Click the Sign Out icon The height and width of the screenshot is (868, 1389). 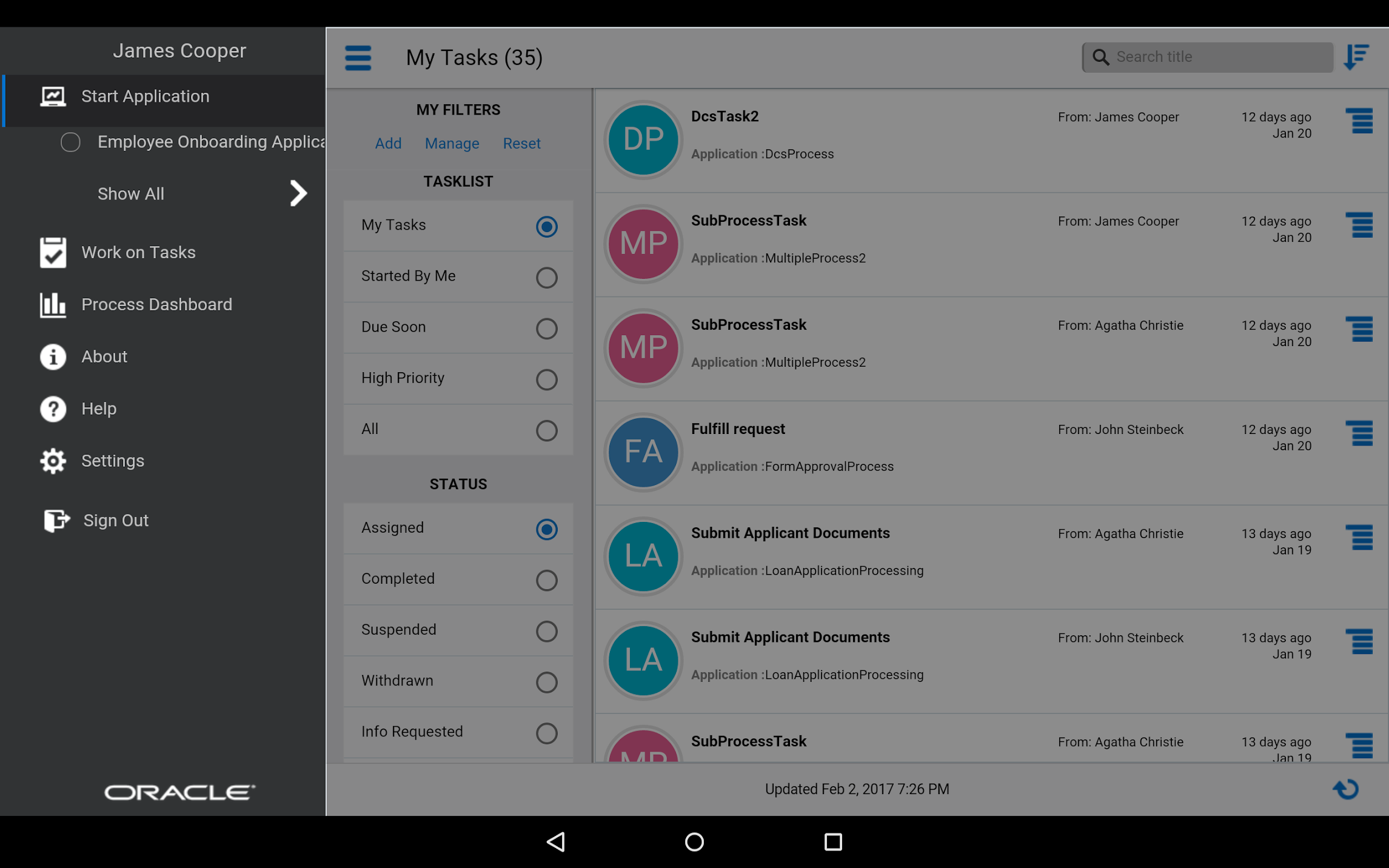tap(56, 520)
